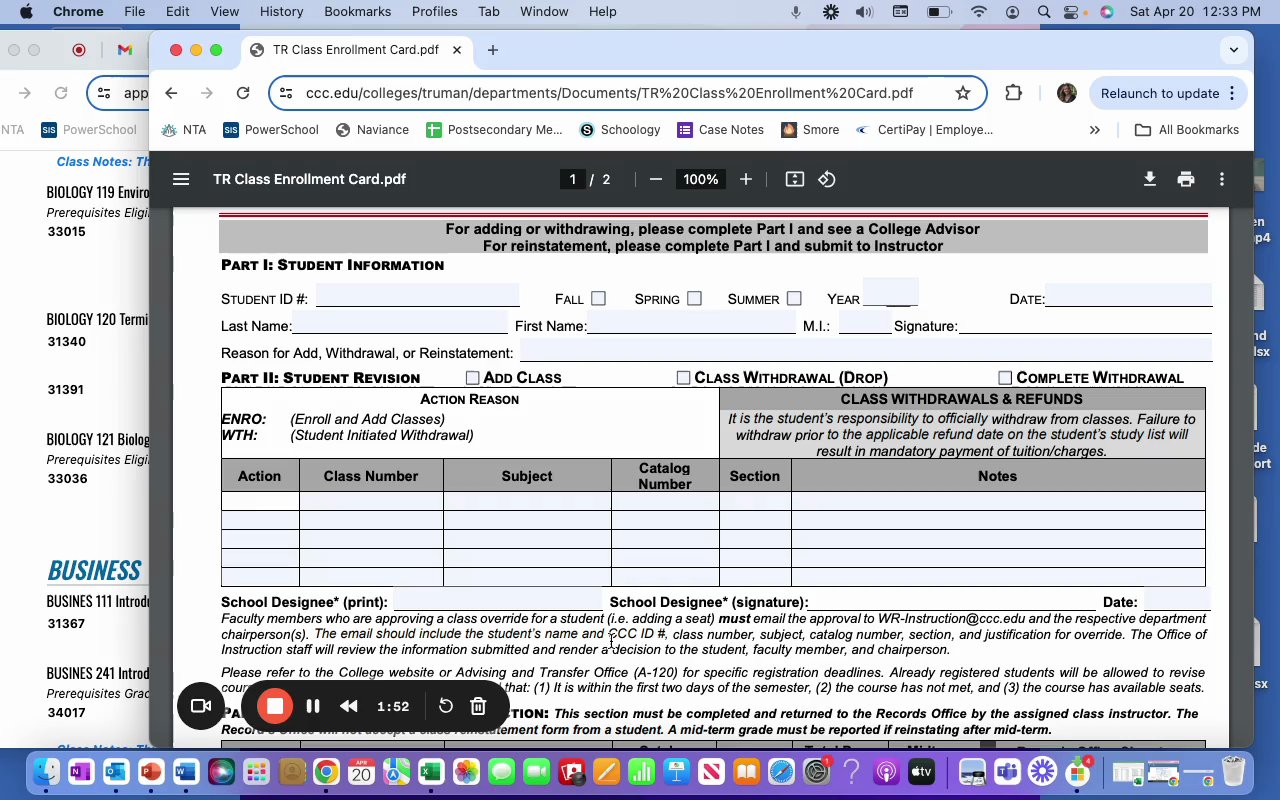
Task: Click the Reason for Add, Withdrawal field
Action: coord(865,352)
